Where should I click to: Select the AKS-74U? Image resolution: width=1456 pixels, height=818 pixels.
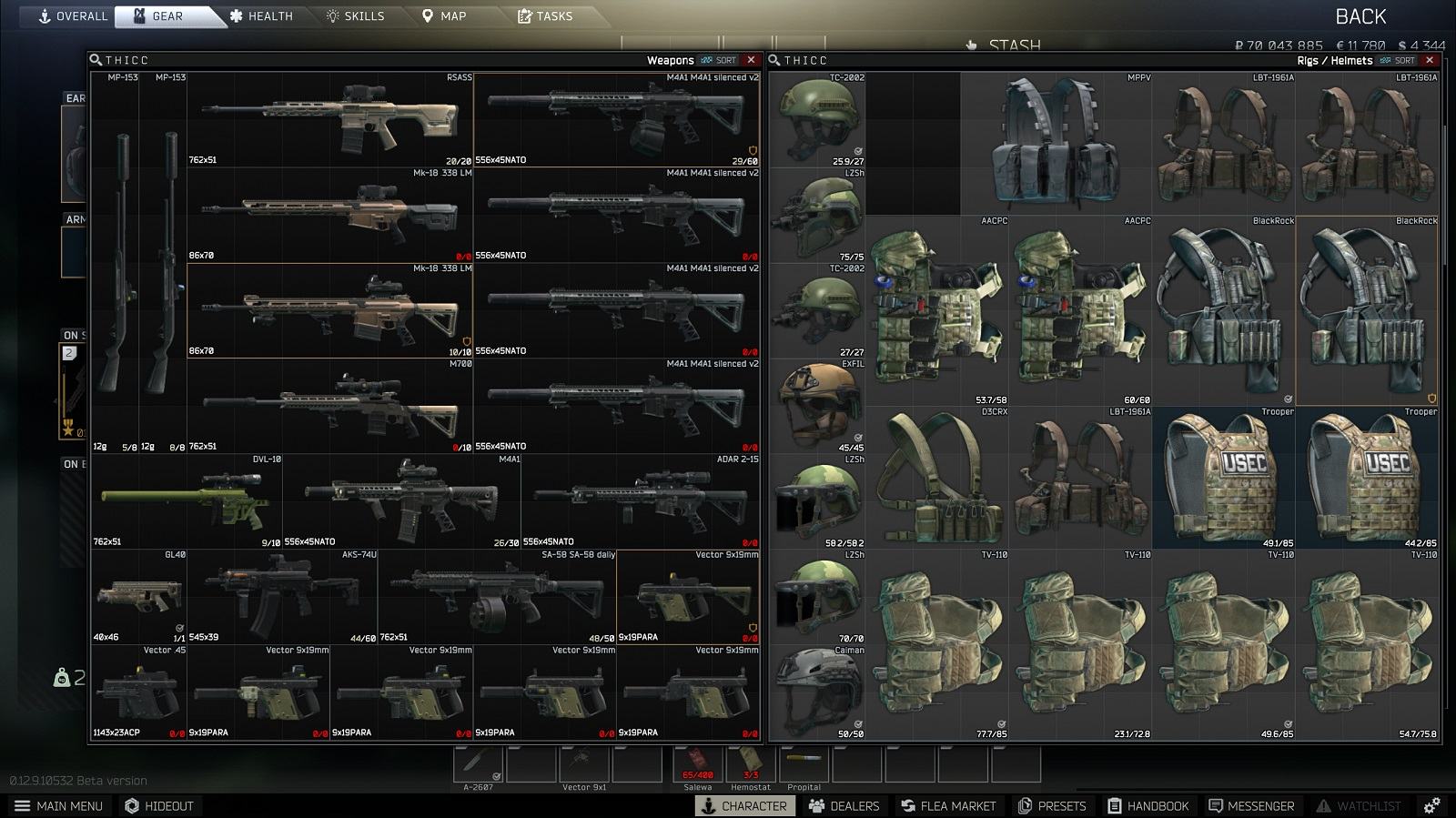click(x=282, y=598)
